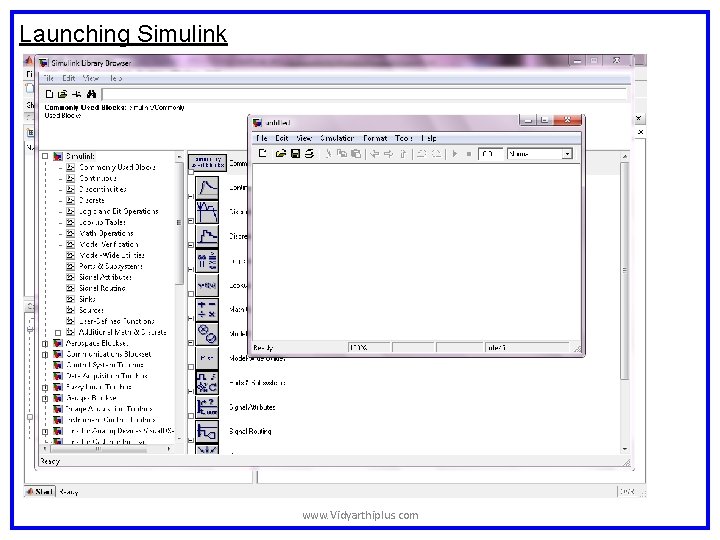
Task: Open the Tools menu in untitled window
Action: coord(404,138)
